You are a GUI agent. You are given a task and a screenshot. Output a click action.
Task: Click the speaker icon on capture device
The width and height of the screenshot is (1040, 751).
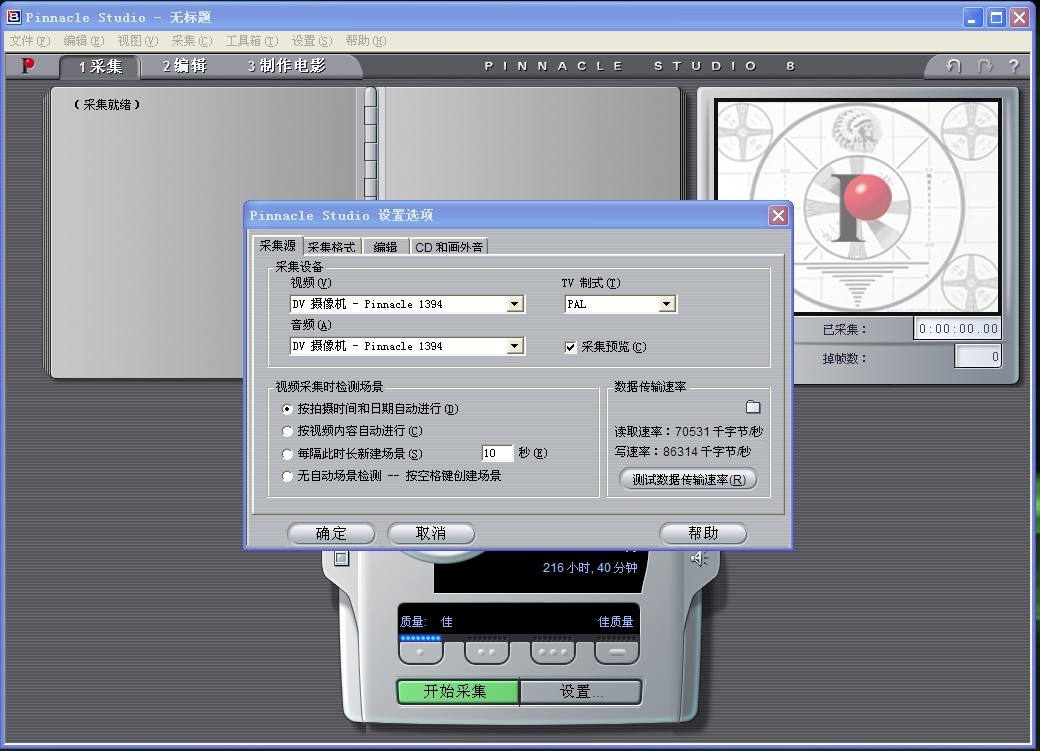click(699, 558)
